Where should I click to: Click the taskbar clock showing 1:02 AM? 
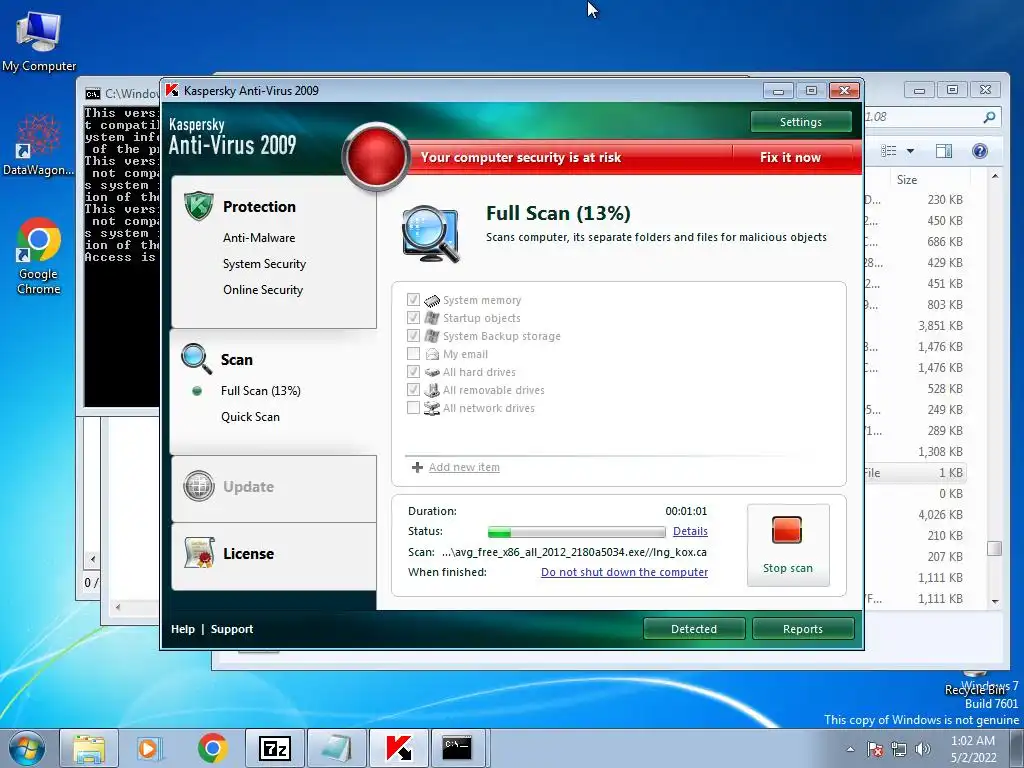pos(973,749)
